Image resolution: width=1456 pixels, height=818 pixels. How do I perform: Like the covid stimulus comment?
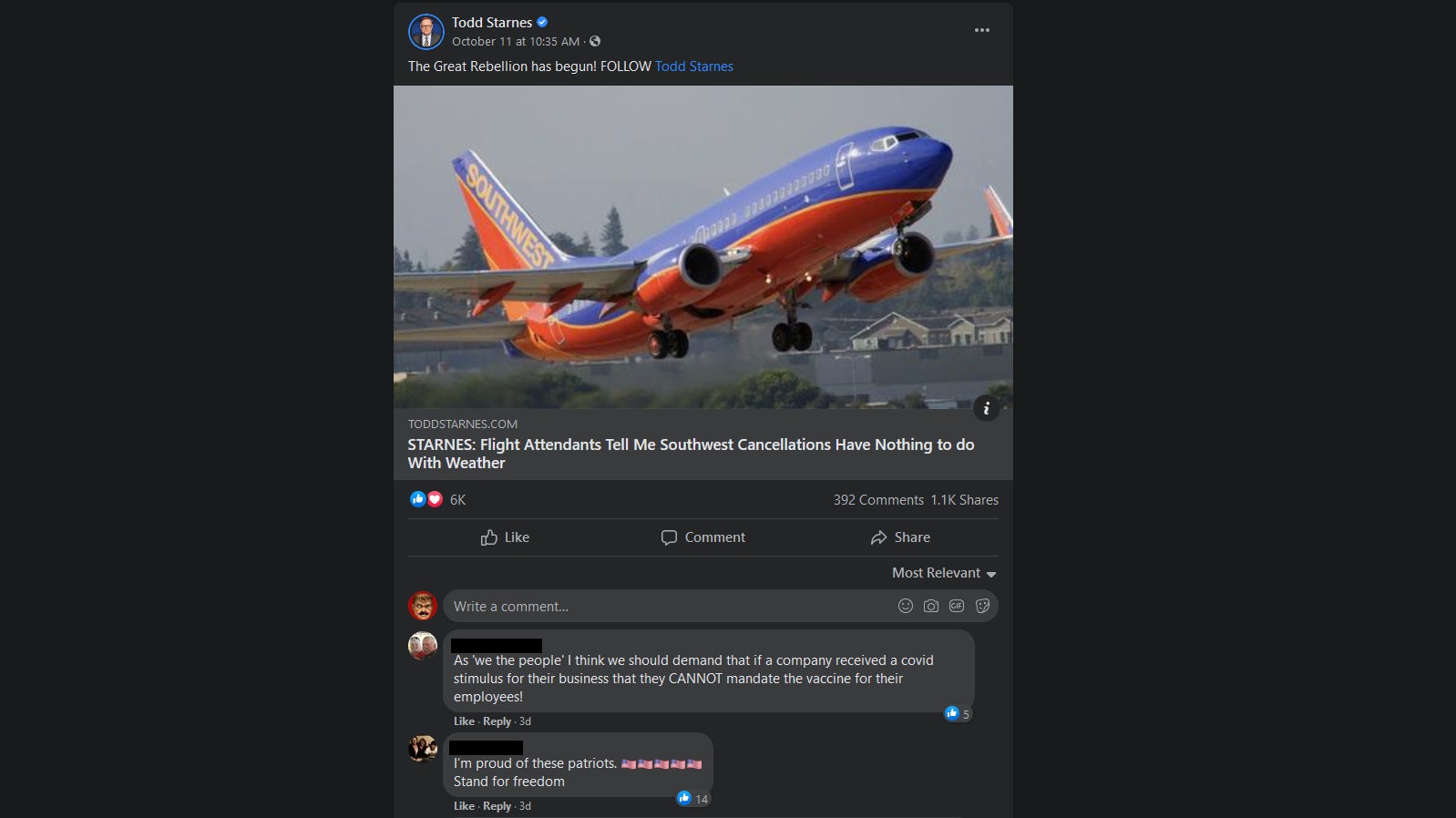(464, 721)
